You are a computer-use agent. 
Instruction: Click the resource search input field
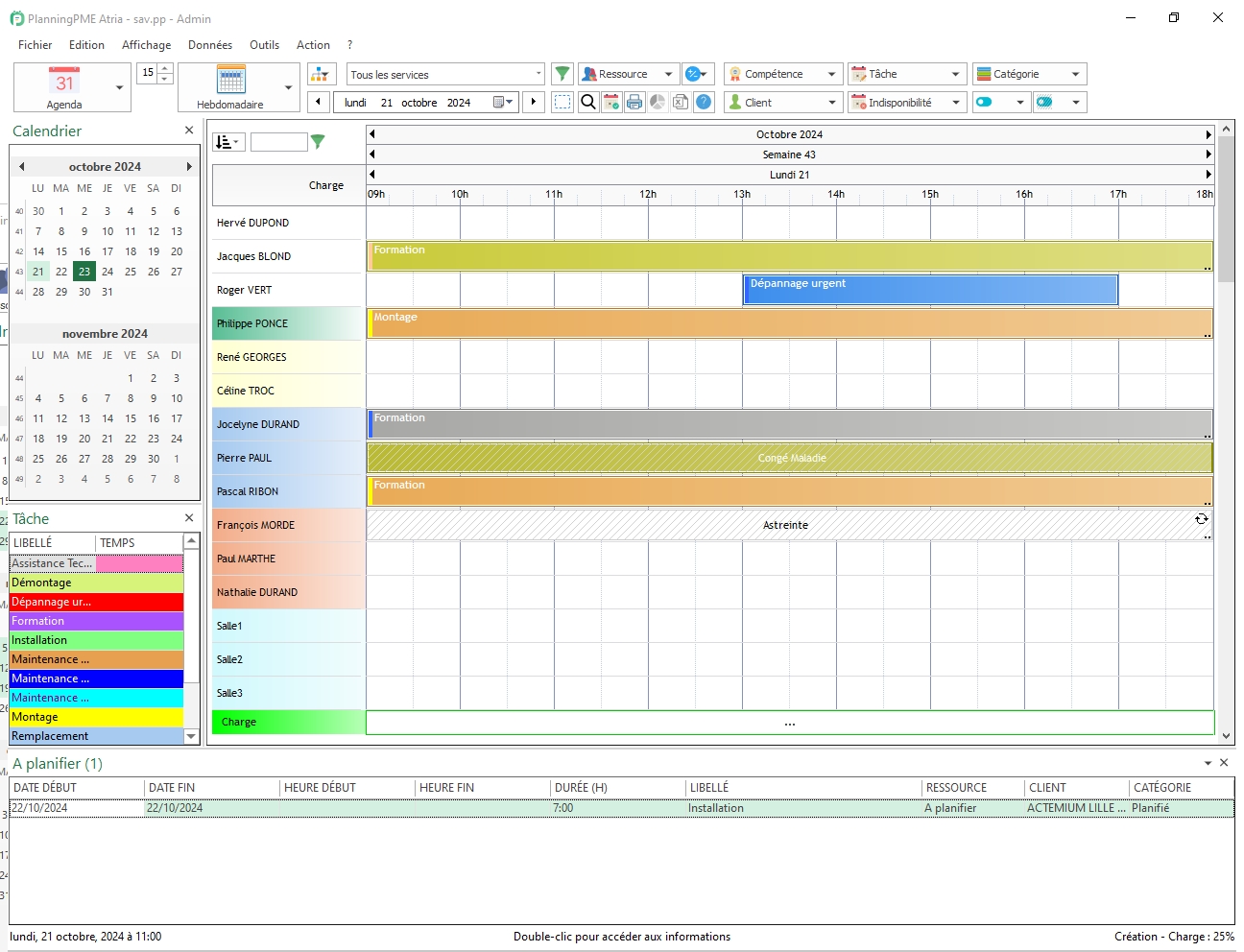point(278,142)
